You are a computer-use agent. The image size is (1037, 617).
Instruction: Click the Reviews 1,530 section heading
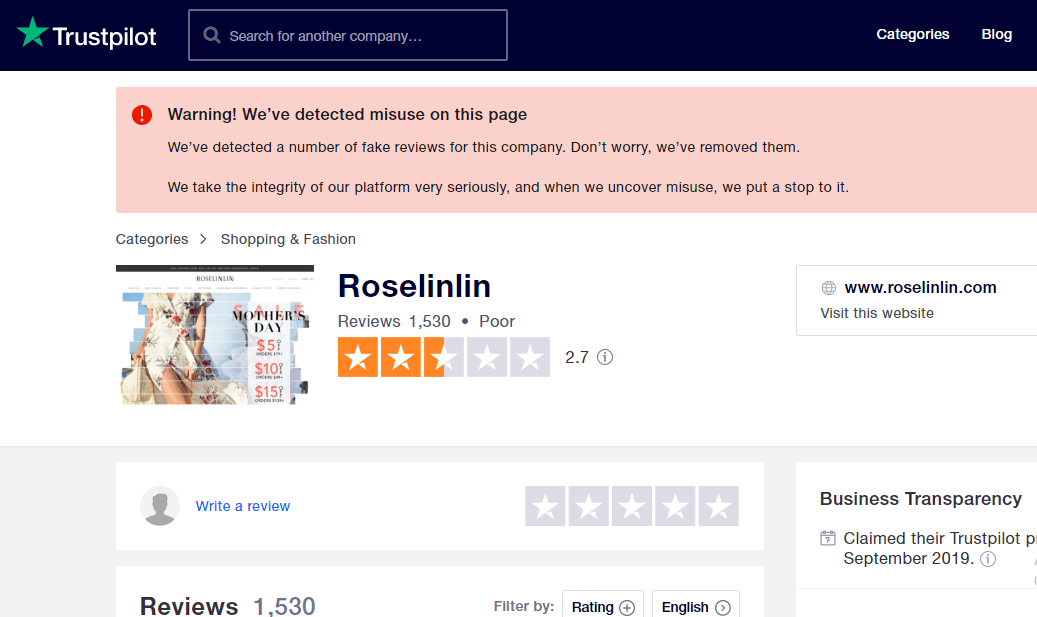(x=228, y=606)
